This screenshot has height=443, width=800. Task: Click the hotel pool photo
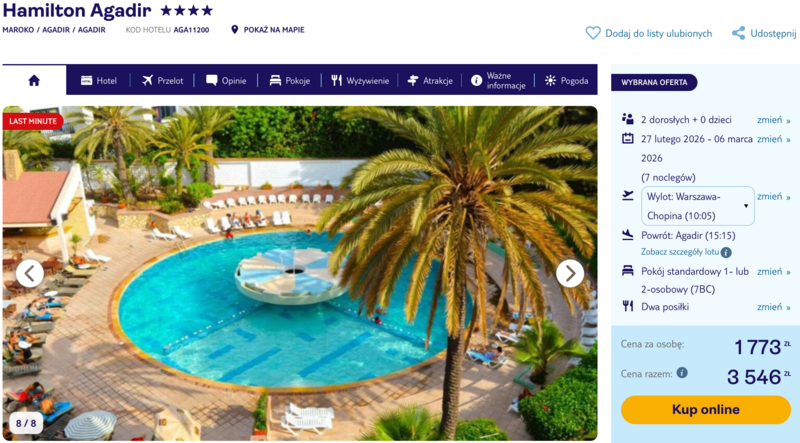(300, 274)
